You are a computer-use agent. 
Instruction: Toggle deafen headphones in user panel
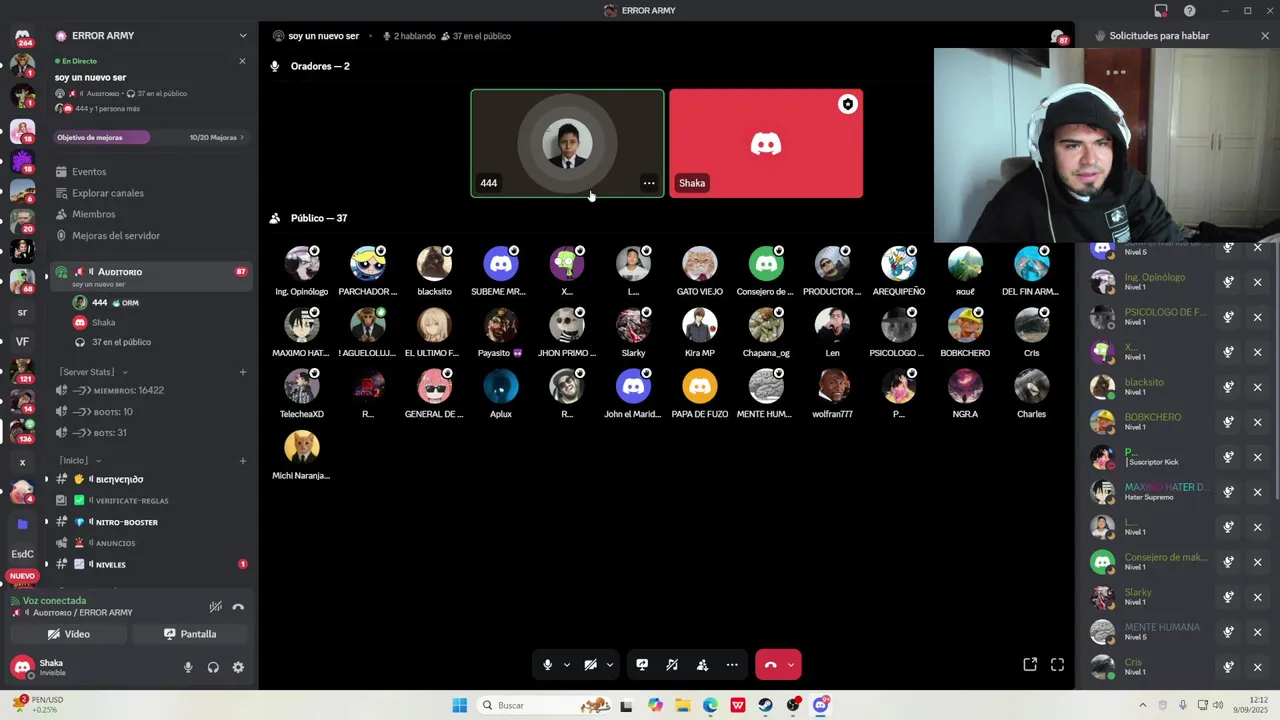coord(213,667)
